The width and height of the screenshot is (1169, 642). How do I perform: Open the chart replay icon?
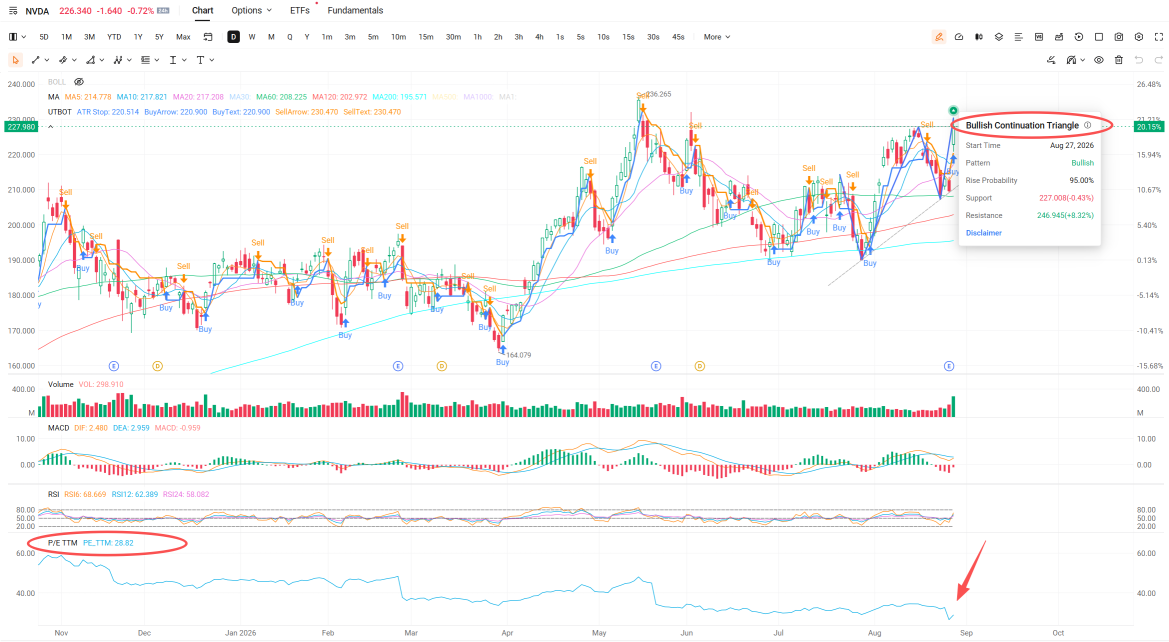(x=1078, y=37)
